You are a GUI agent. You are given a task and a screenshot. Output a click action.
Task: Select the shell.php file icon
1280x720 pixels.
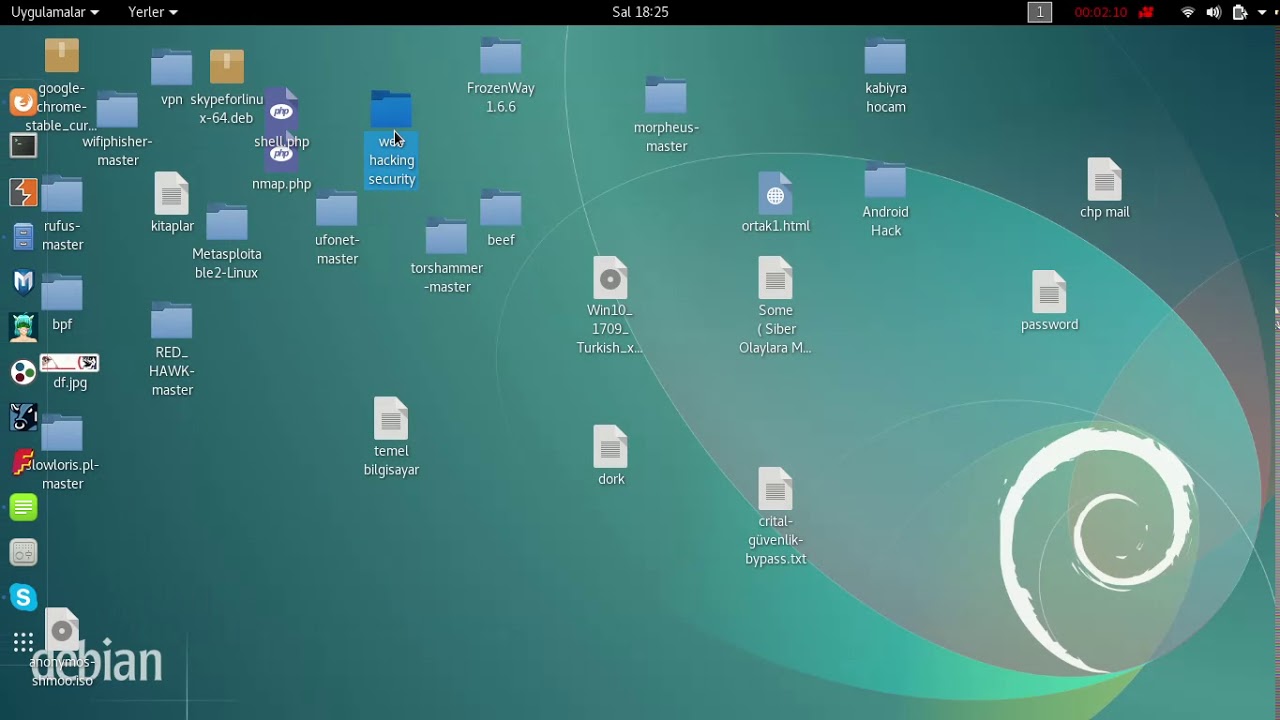(282, 112)
